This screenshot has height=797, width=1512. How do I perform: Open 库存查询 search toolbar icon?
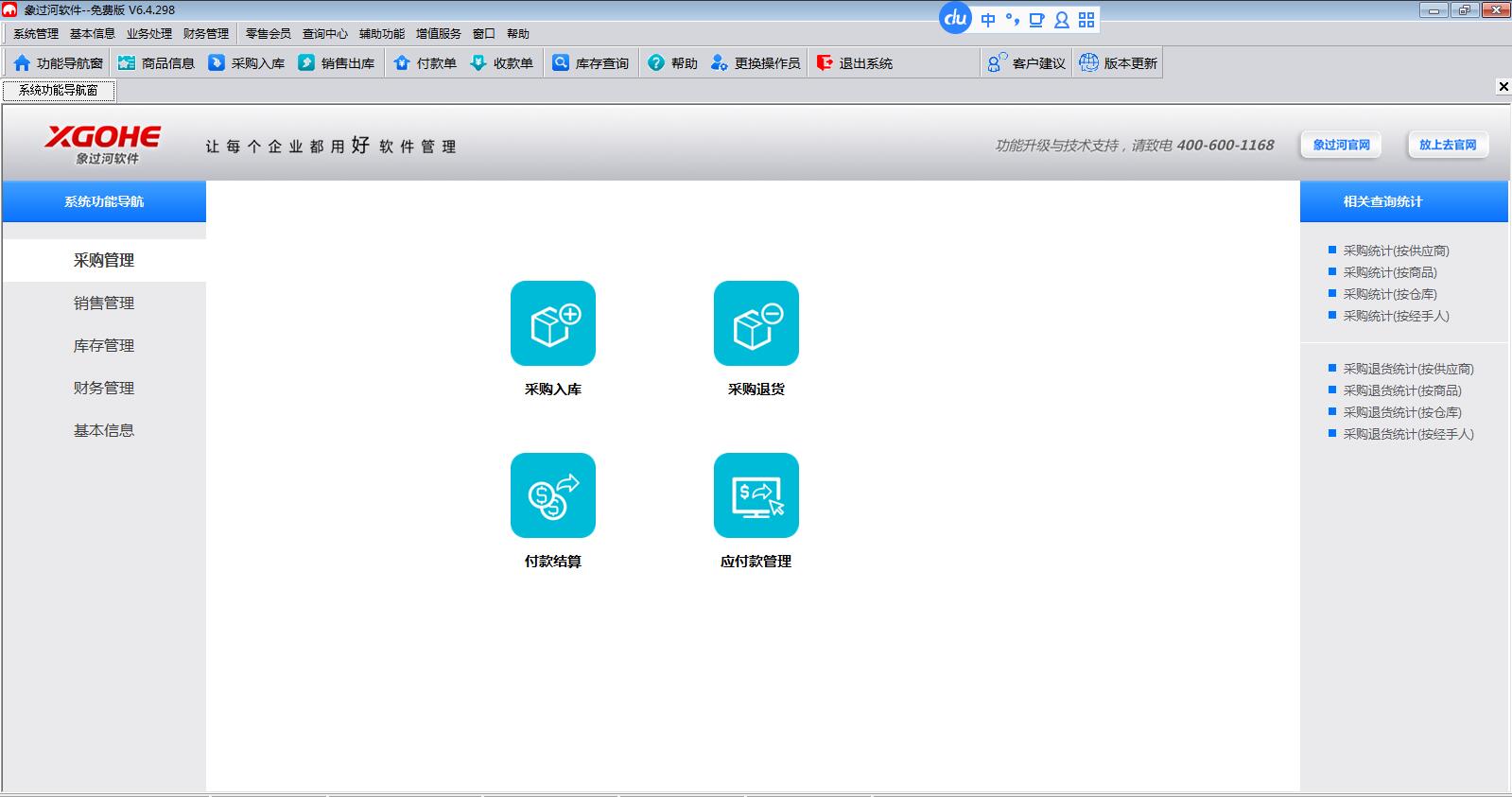(562, 63)
